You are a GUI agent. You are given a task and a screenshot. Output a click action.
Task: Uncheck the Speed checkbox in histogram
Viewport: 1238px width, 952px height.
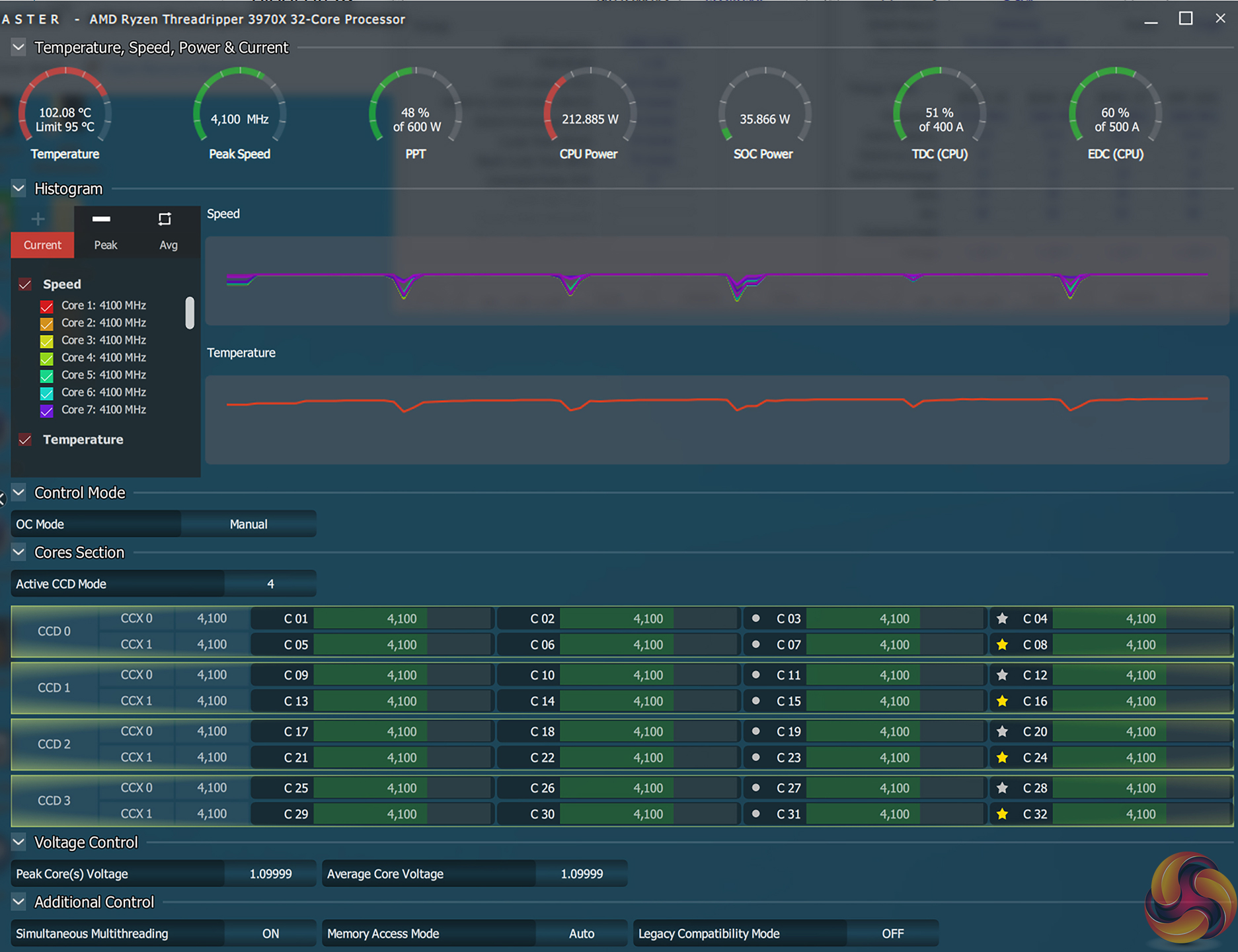point(25,284)
